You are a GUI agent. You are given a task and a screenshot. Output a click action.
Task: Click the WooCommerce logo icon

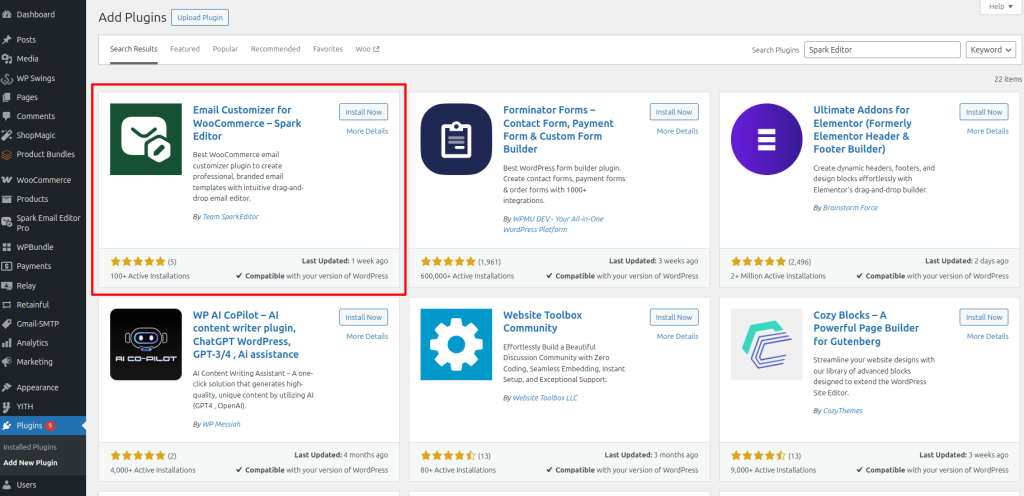tap(7, 180)
